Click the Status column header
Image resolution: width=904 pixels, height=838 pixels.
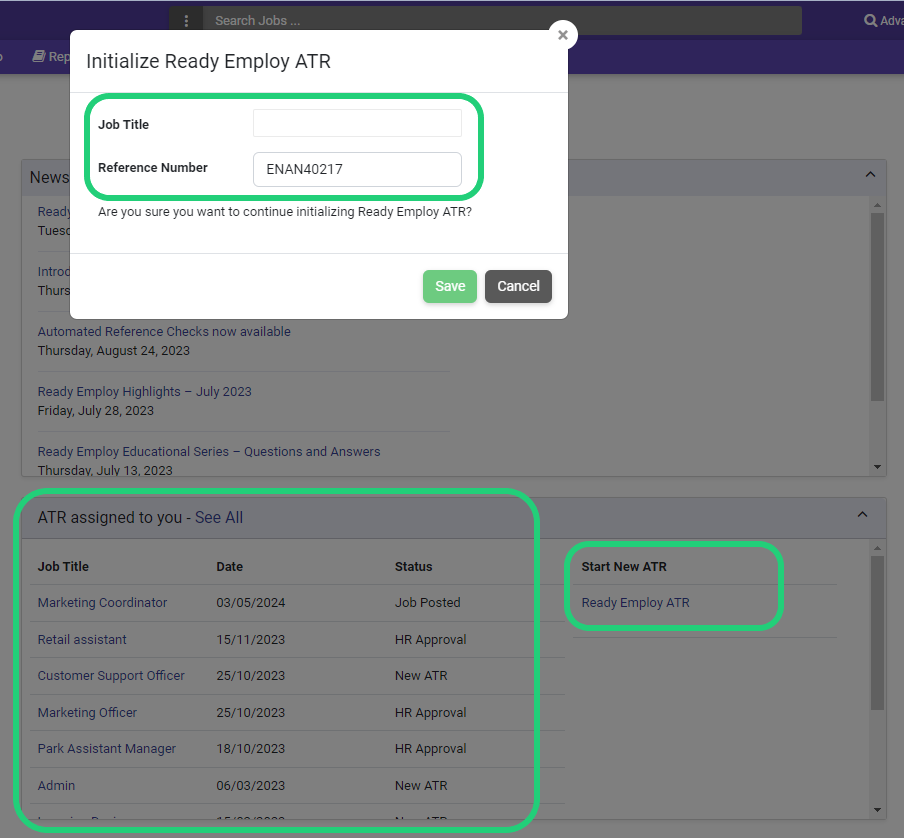[x=413, y=567]
